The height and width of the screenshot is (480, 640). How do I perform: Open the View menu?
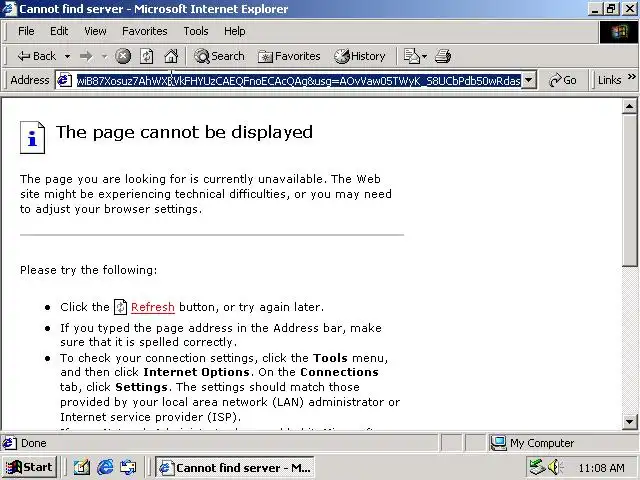[95, 31]
